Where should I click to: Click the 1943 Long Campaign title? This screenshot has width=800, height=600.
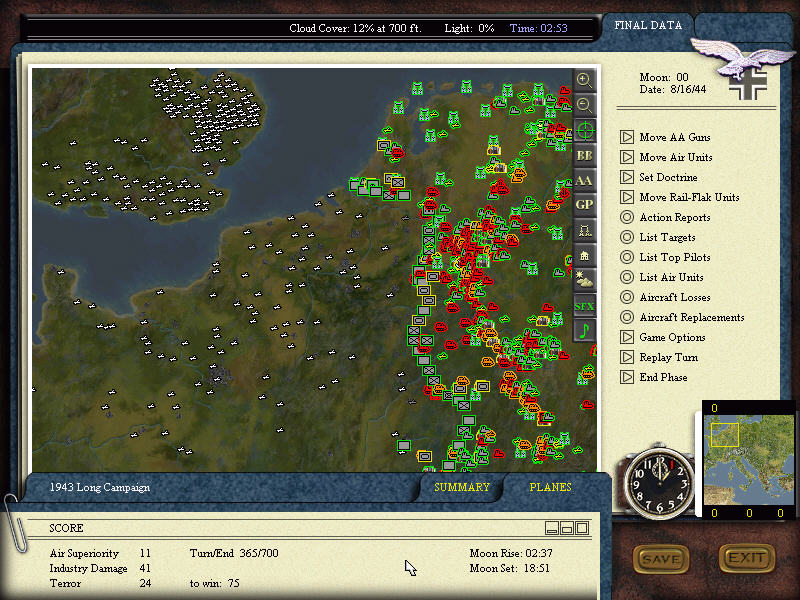point(99,487)
